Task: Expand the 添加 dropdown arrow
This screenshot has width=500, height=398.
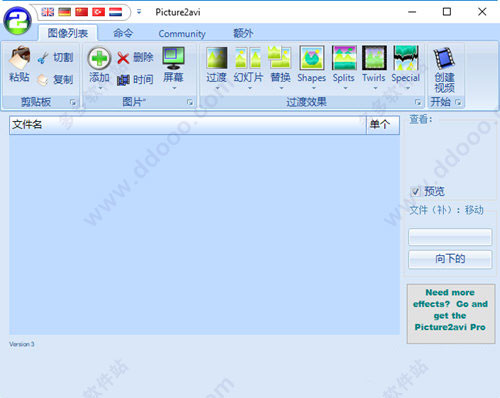Action: tap(100, 88)
